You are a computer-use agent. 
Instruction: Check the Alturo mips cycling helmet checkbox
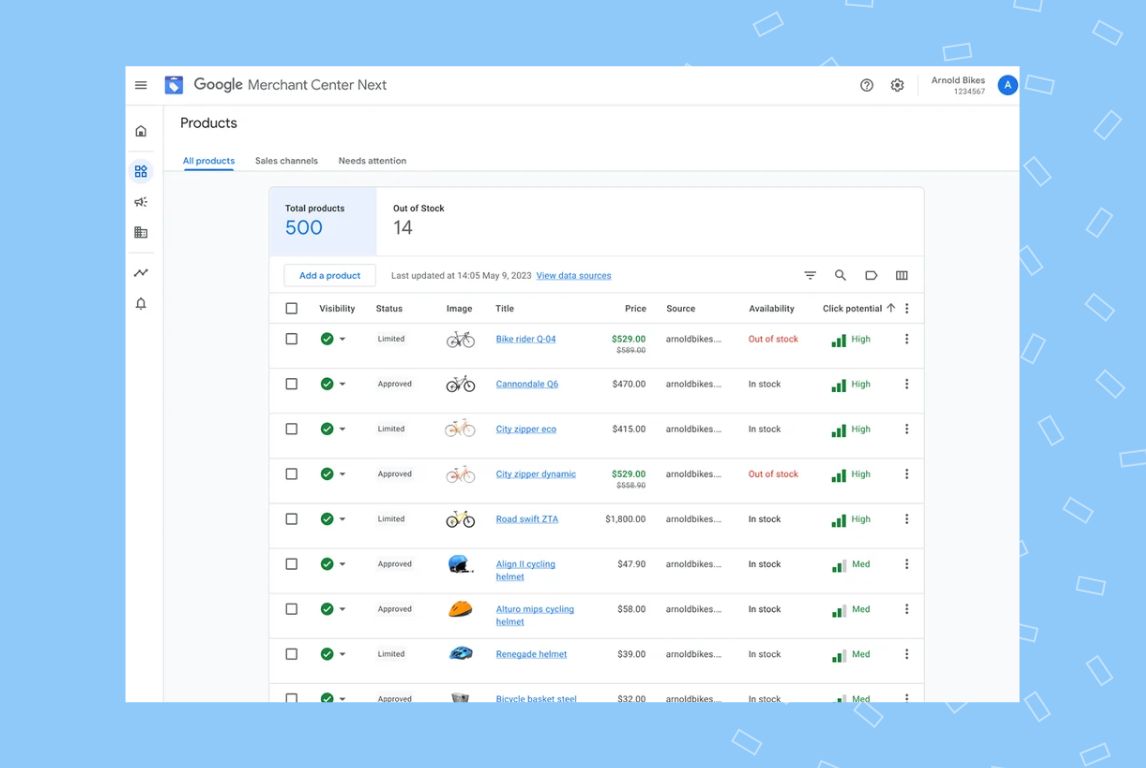pos(292,609)
